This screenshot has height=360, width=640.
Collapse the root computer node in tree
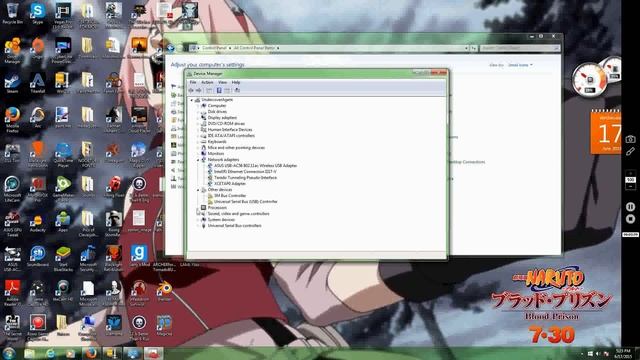click(192, 100)
